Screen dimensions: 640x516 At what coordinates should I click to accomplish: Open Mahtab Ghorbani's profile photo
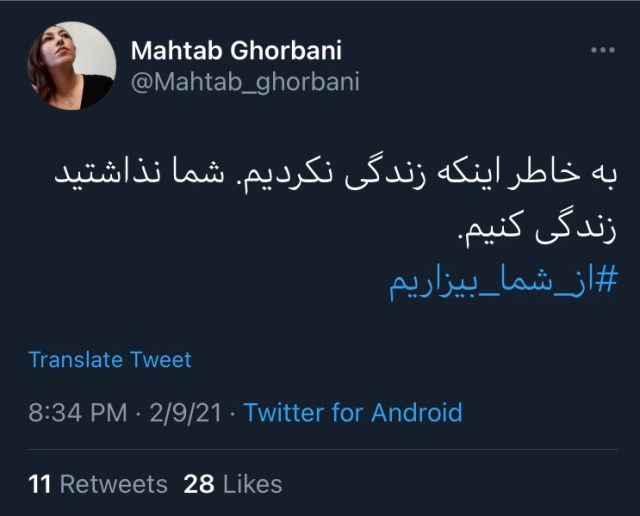point(70,65)
